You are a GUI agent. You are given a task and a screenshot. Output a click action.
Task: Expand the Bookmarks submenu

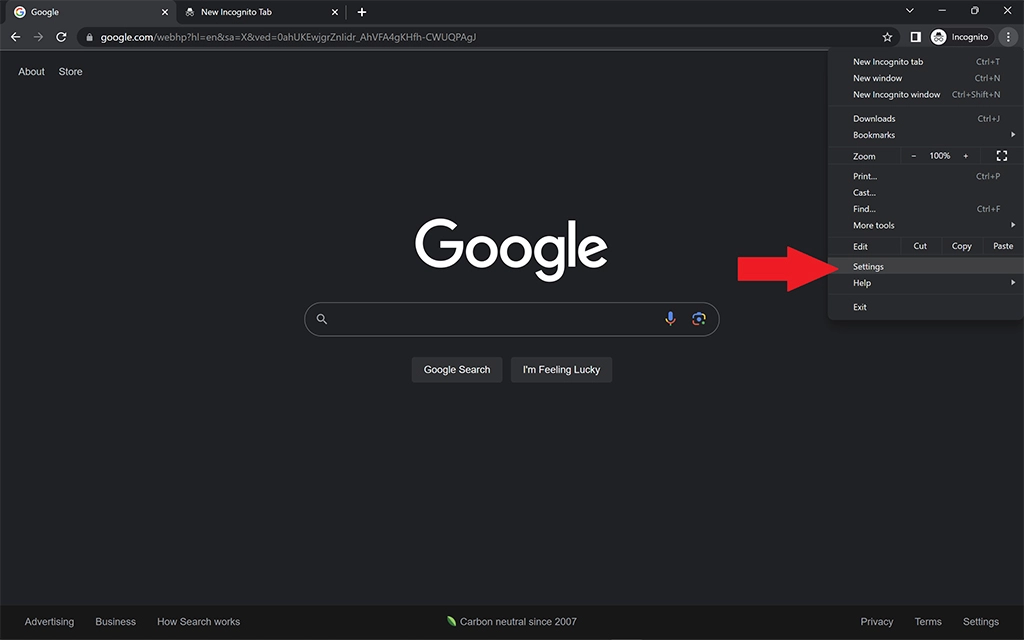pyautogui.click(x=925, y=135)
